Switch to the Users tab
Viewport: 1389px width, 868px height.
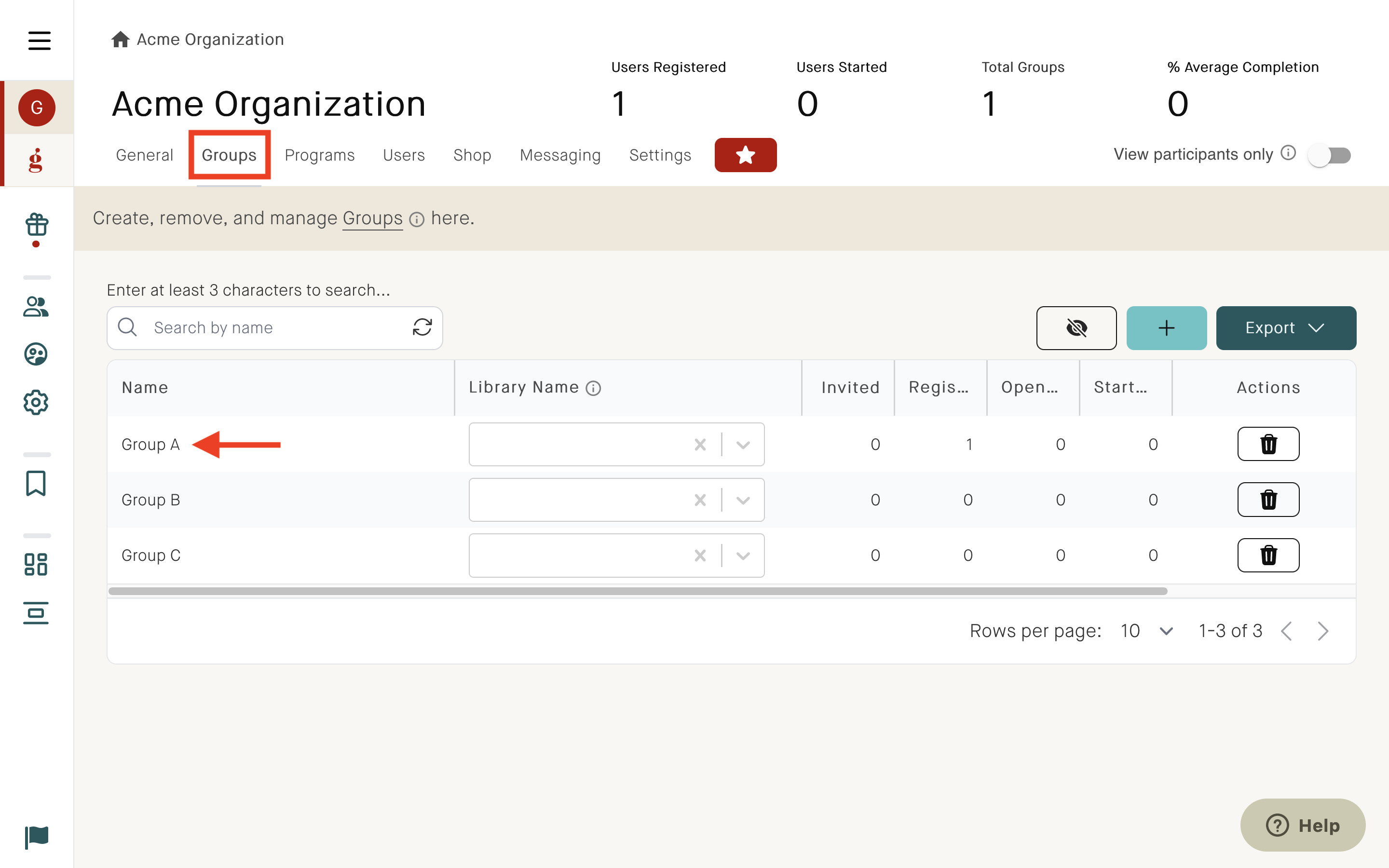[x=404, y=155]
